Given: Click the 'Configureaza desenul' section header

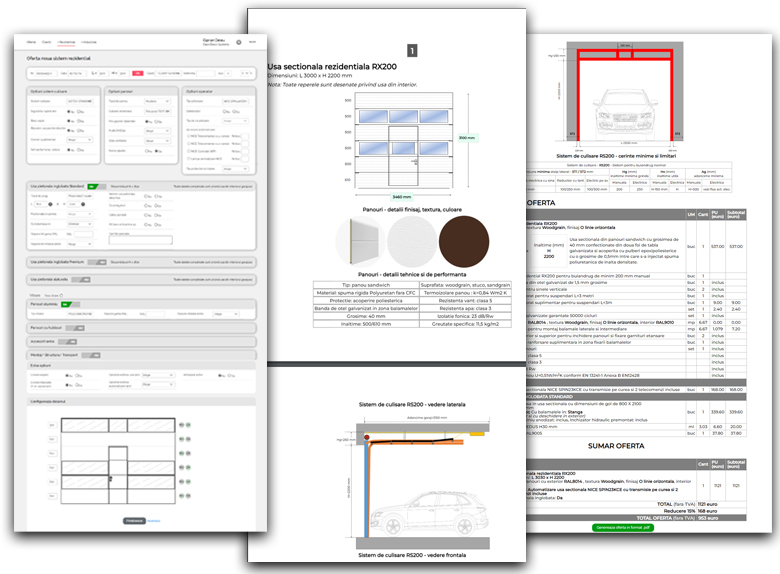Looking at the screenshot, I should [142, 401].
